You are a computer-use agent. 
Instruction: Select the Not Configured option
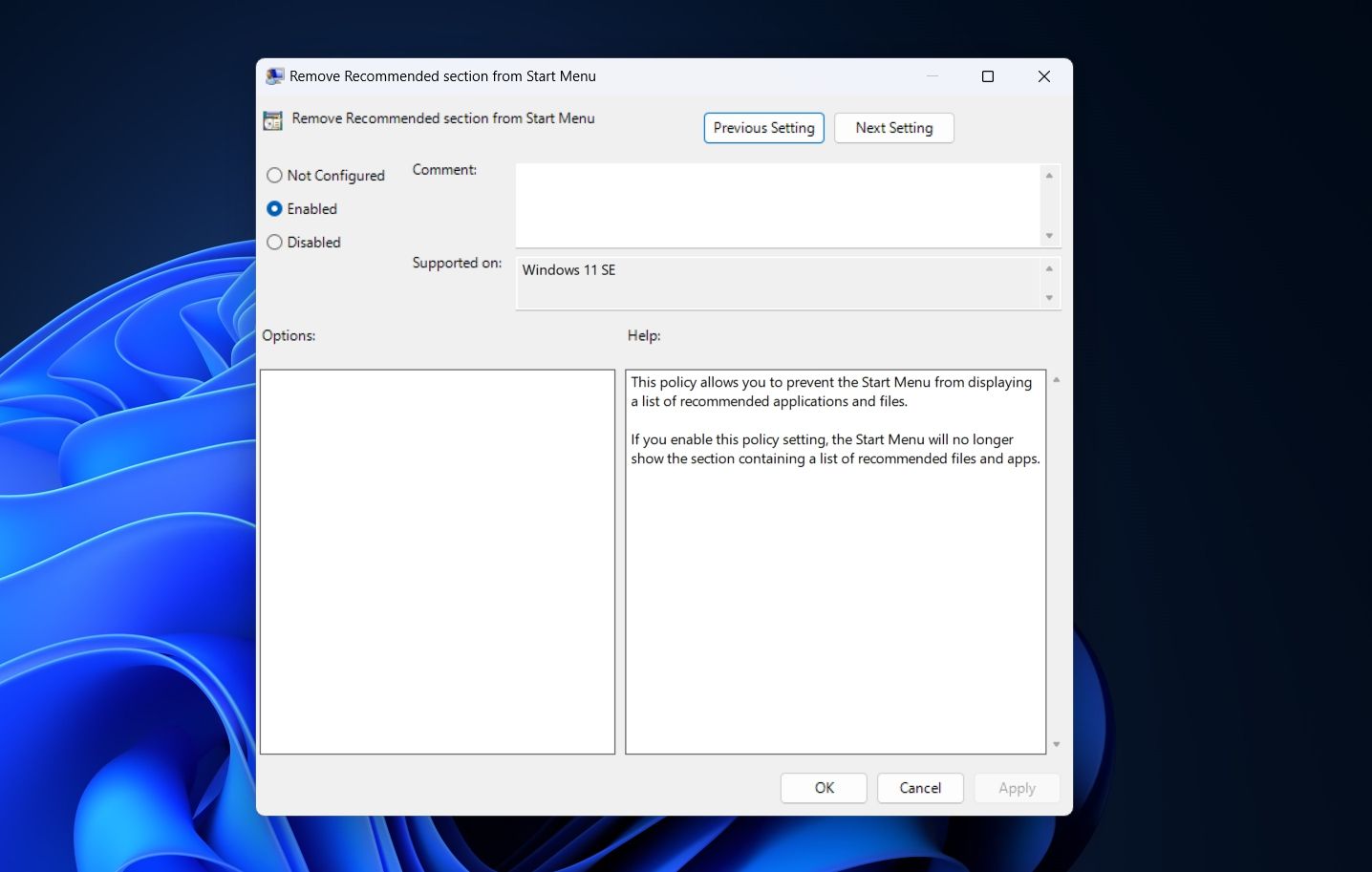(274, 175)
